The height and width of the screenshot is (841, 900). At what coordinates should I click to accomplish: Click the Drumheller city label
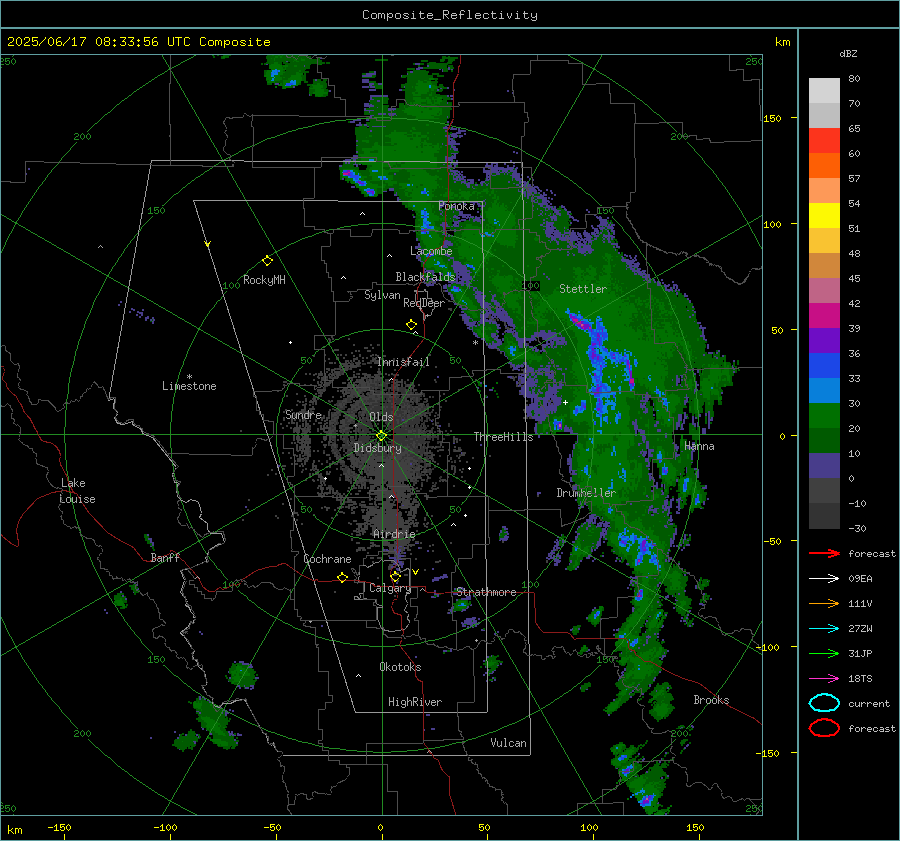pyautogui.click(x=586, y=493)
